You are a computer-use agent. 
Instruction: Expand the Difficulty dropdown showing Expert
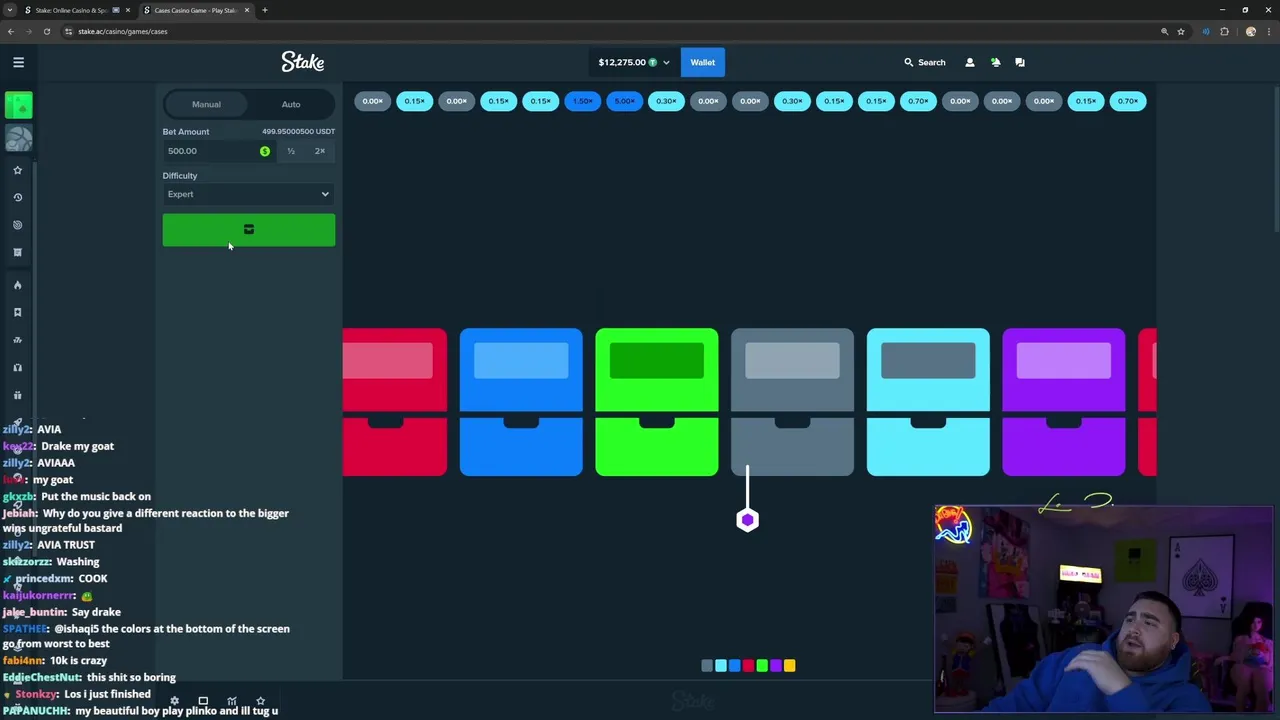[249, 194]
